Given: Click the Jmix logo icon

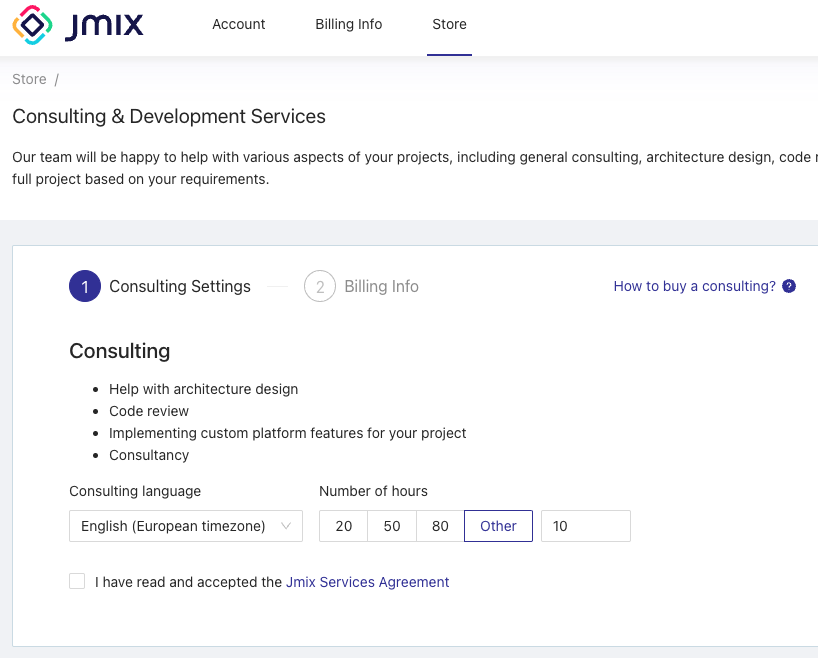Looking at the screenshot, I should point(33,26).
